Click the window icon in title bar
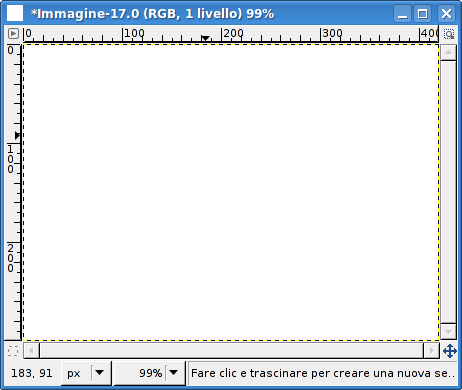 point(15,13)
